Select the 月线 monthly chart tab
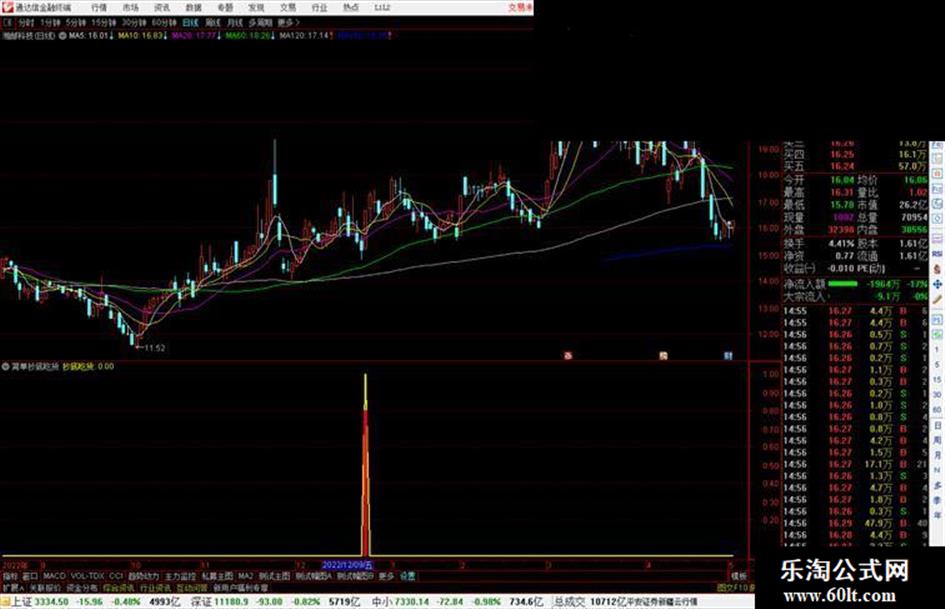 (234, 23)
